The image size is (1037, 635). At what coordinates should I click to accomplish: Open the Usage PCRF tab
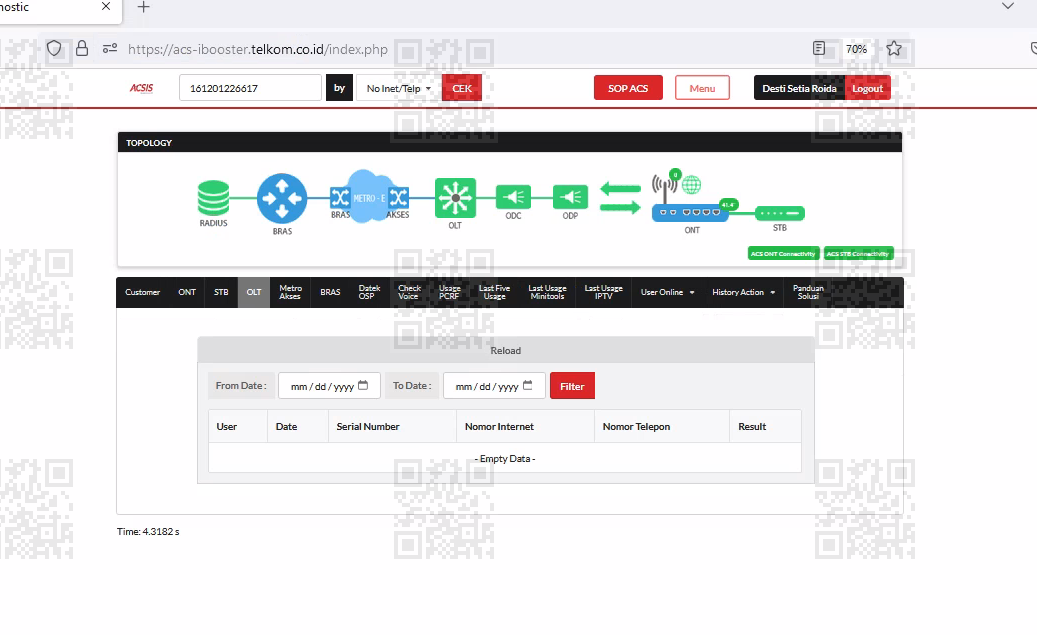click(x=450, y=292)
